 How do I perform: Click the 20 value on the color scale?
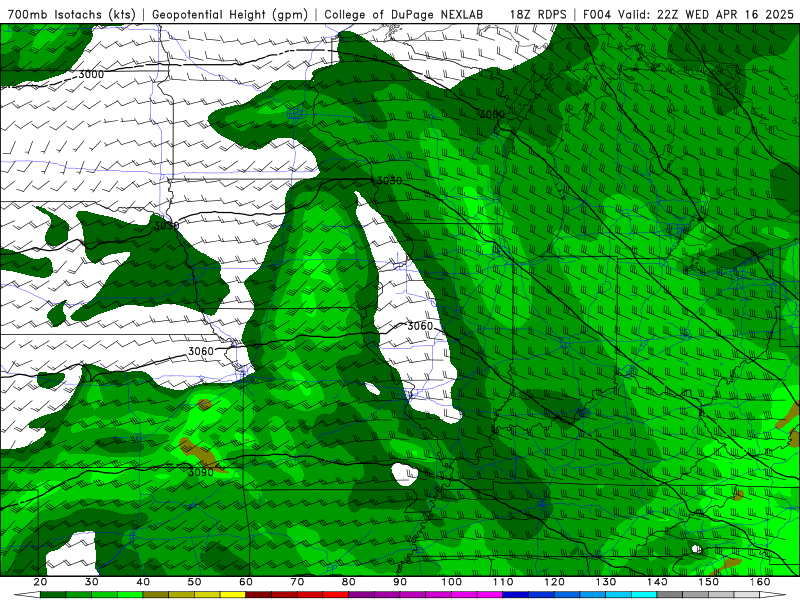click(40, 582)
